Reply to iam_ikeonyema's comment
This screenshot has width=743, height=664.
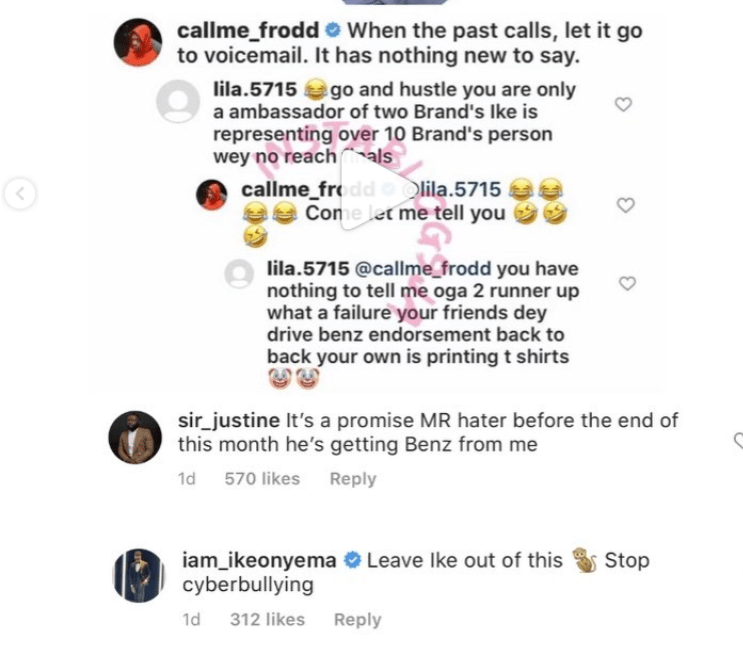point(357,620)
